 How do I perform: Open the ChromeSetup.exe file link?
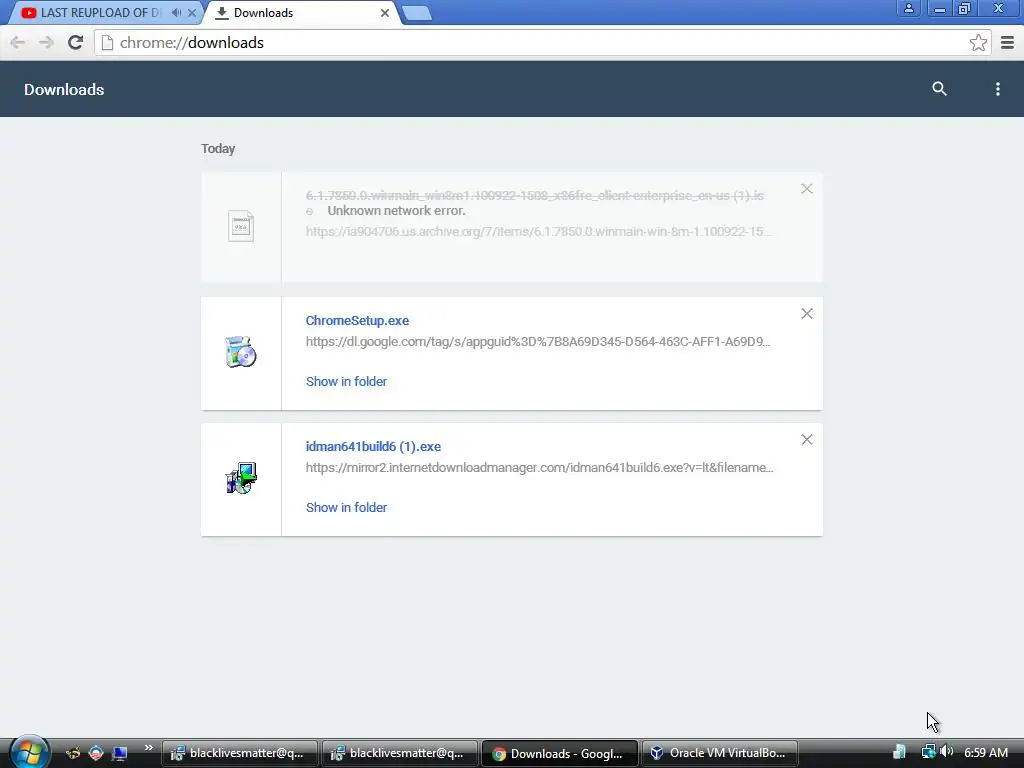tap(357, 321)
